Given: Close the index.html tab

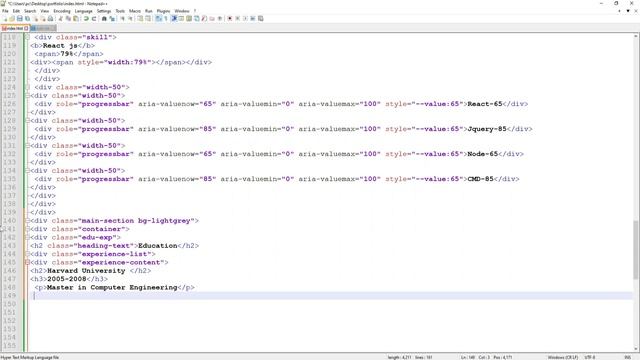Looking at the screenshot, I should tap(26, 28).
